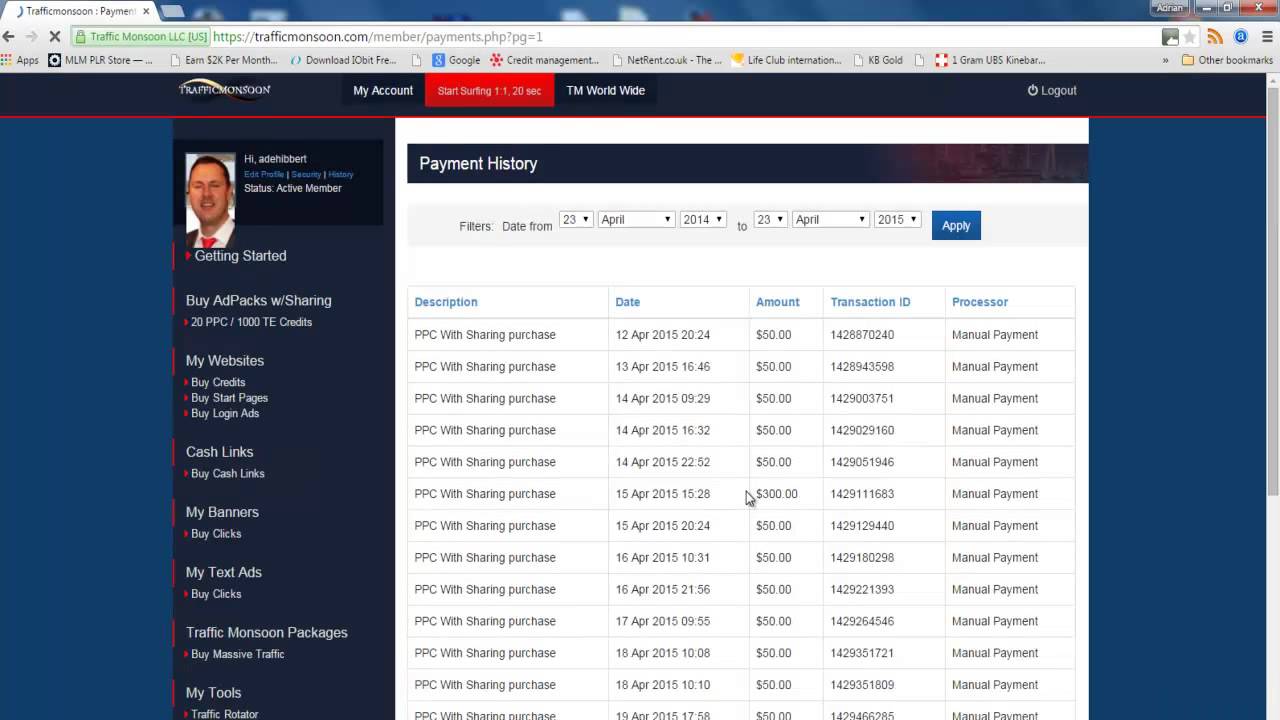Open the to-month dropdown before 2015

coord(830,219)
